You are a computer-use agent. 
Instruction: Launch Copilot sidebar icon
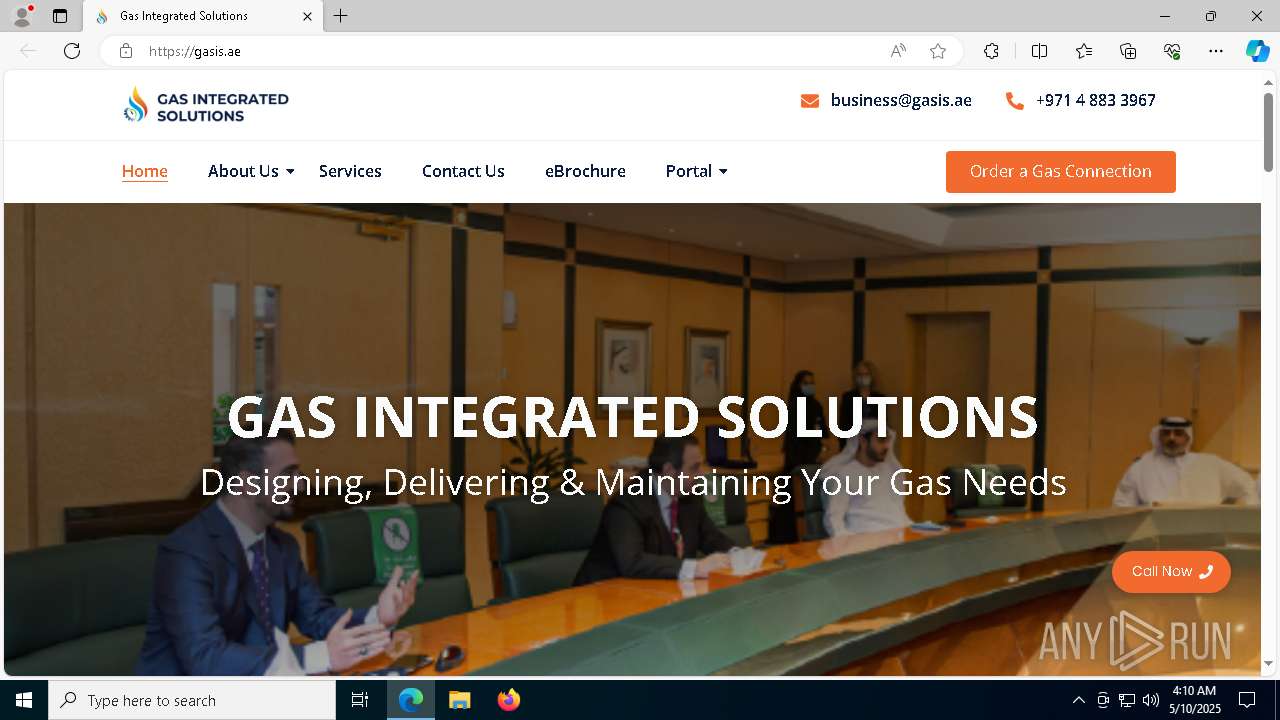click(x=1257, y=51)
